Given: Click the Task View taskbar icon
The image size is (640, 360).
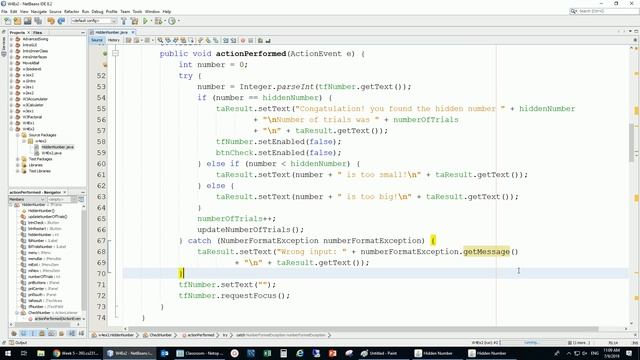Looking at the screenshot, I should (x=24, y=353).
